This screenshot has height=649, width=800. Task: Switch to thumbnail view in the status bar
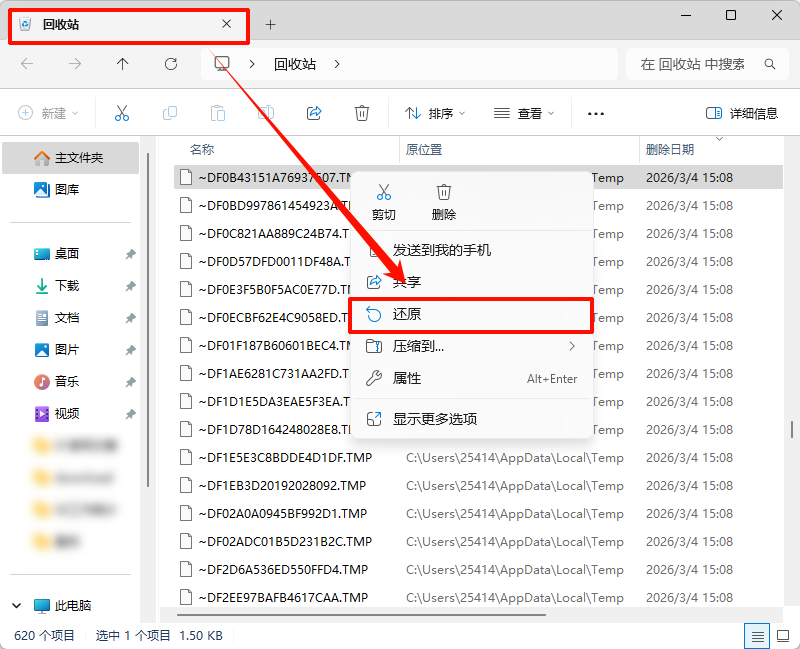[784, 635]
